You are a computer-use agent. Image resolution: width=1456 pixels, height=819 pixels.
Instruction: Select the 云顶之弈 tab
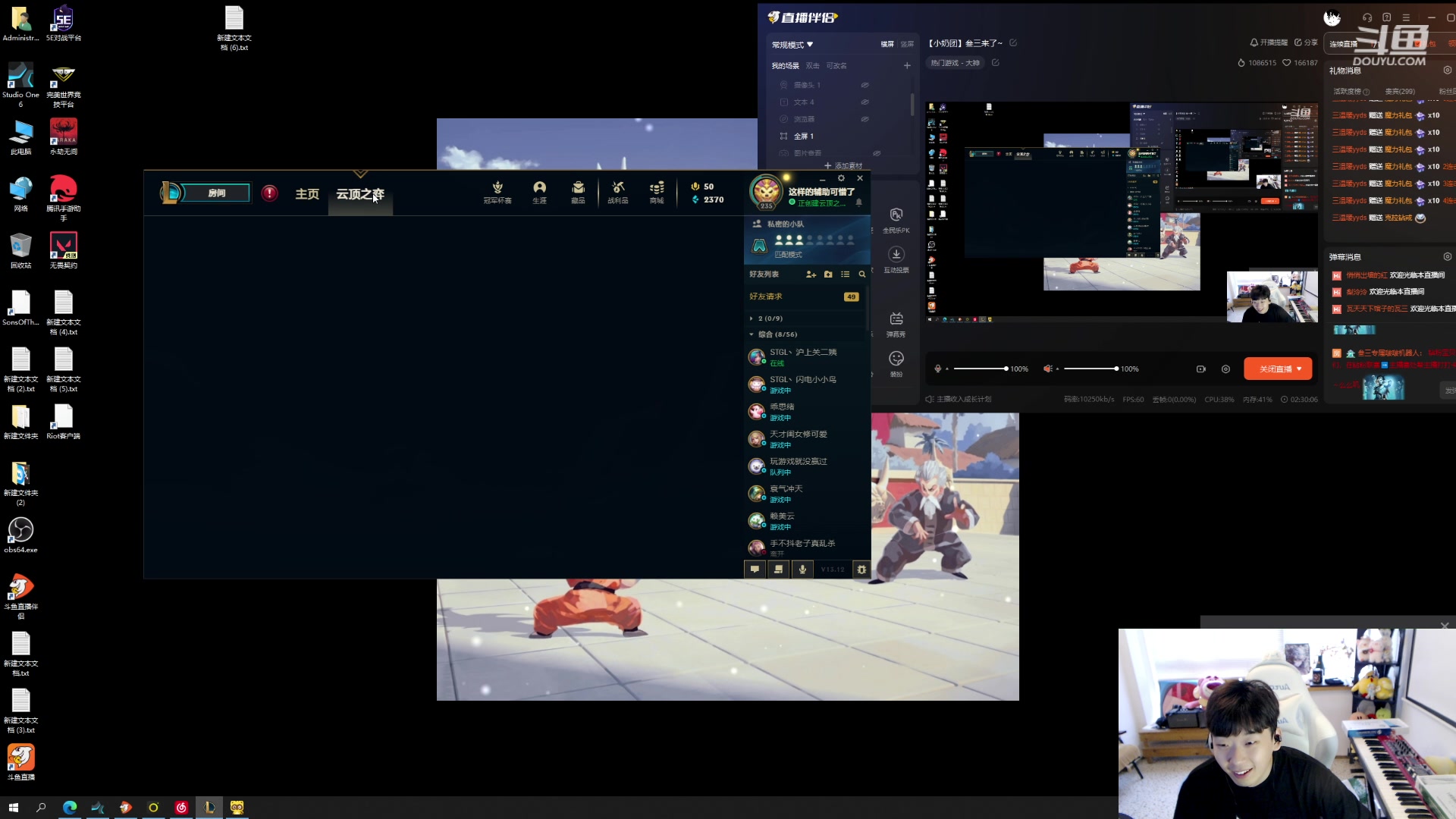(360, 194)
